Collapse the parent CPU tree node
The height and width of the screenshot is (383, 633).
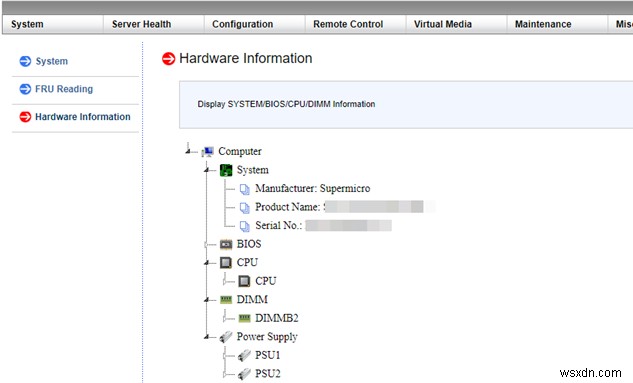tap(207, 263)
